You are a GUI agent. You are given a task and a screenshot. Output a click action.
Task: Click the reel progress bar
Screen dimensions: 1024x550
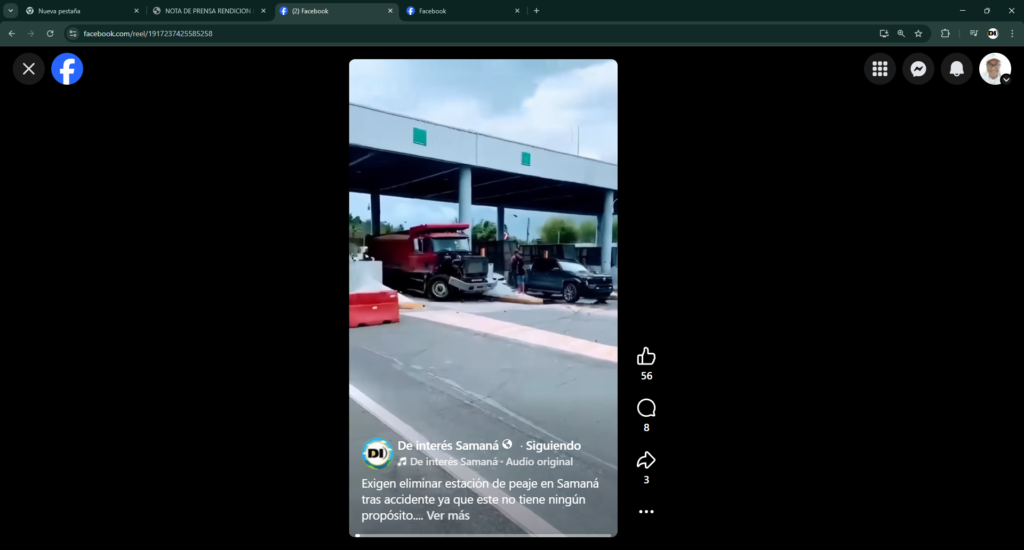coord(482,535)
